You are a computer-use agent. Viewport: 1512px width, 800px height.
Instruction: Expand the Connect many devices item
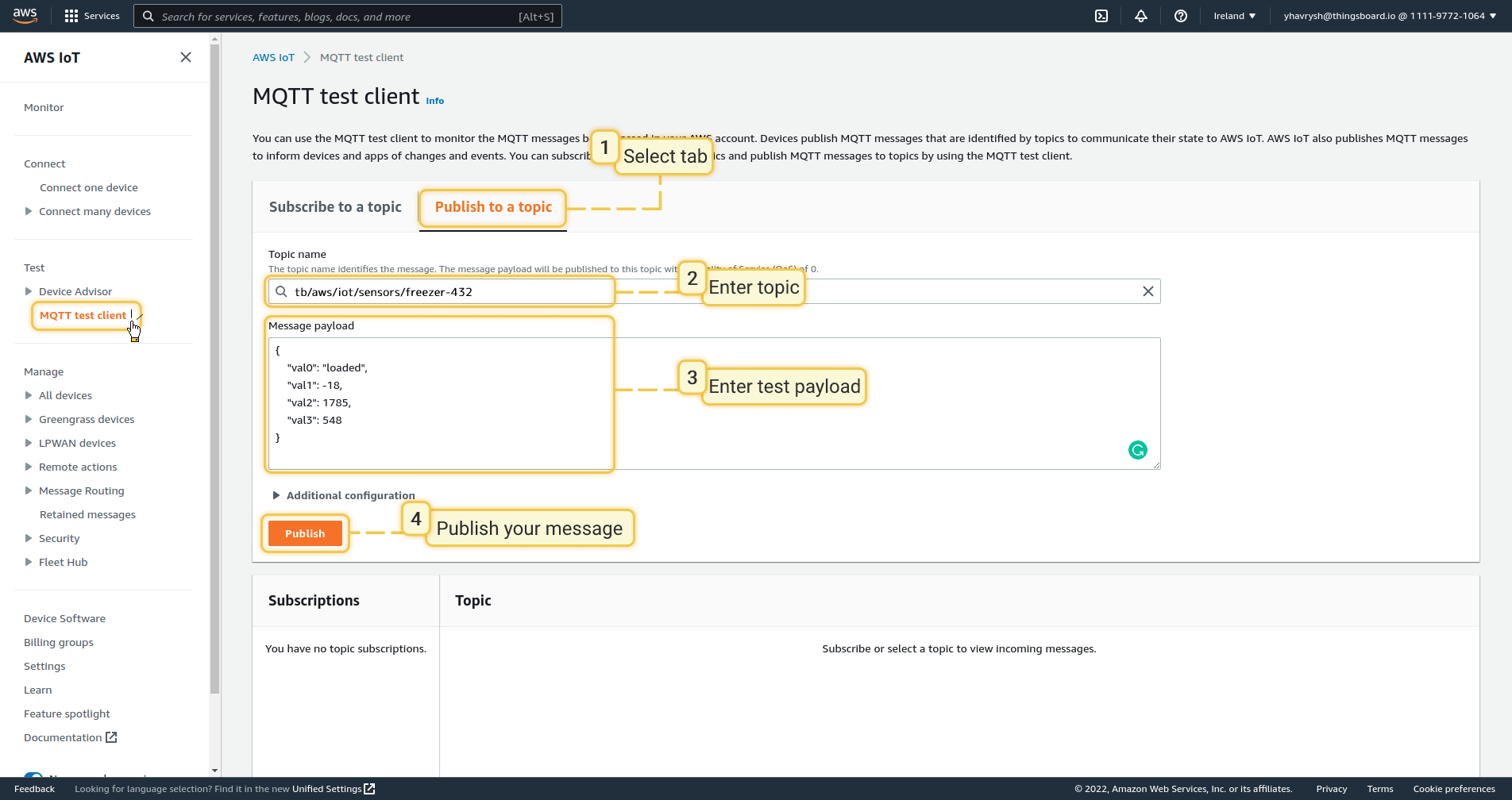point(29,211)
